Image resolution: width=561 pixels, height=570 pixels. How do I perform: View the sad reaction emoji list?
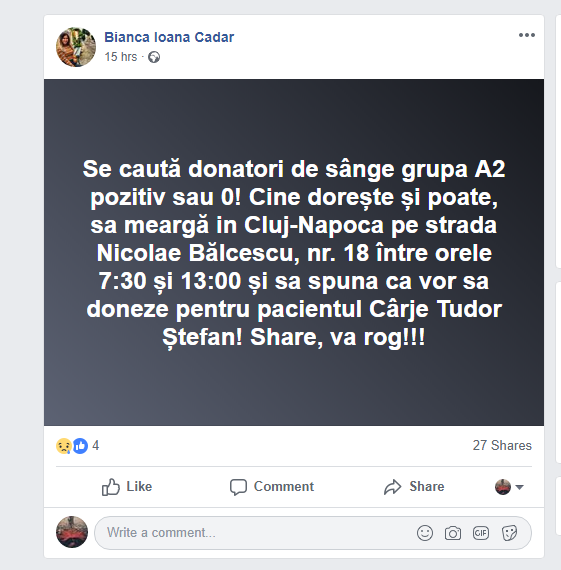coord(64,446)
